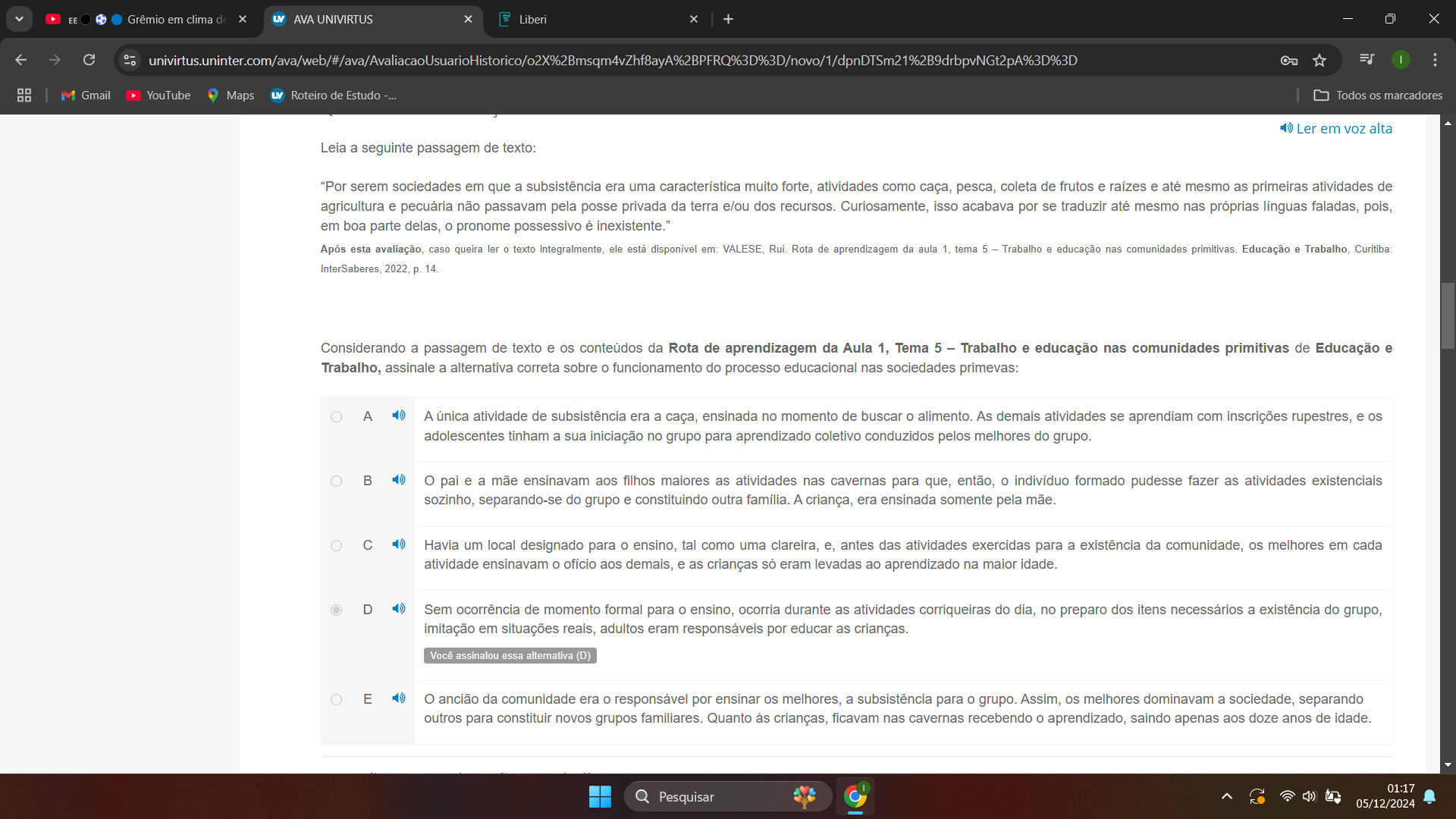Click Ler em voz alta link
The image size is (1456, 819).
click(x=1336, y=128)
